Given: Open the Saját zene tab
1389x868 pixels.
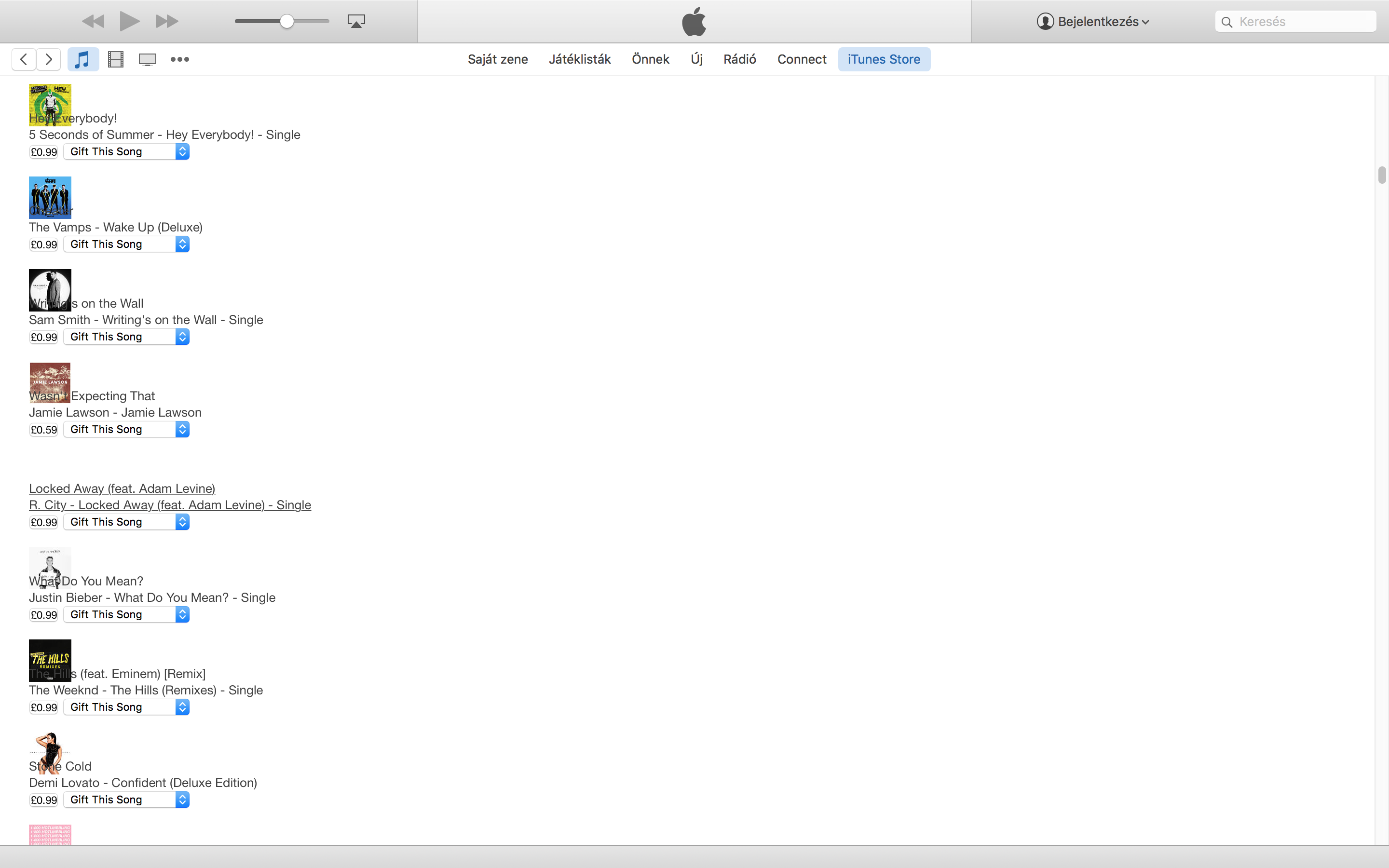Looking at the screenshot, I should pos(498,59).
